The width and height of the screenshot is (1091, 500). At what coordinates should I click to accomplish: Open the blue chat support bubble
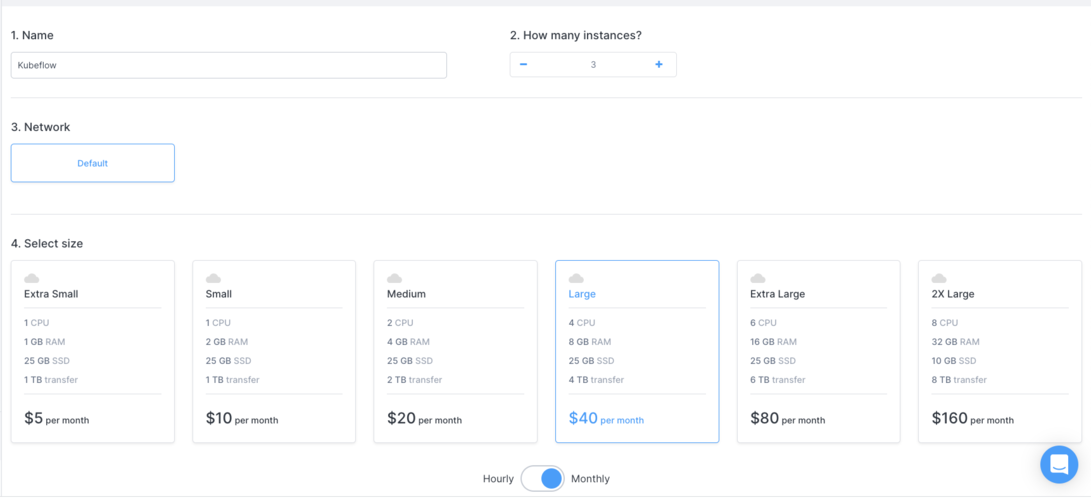tap(1059, 465)
